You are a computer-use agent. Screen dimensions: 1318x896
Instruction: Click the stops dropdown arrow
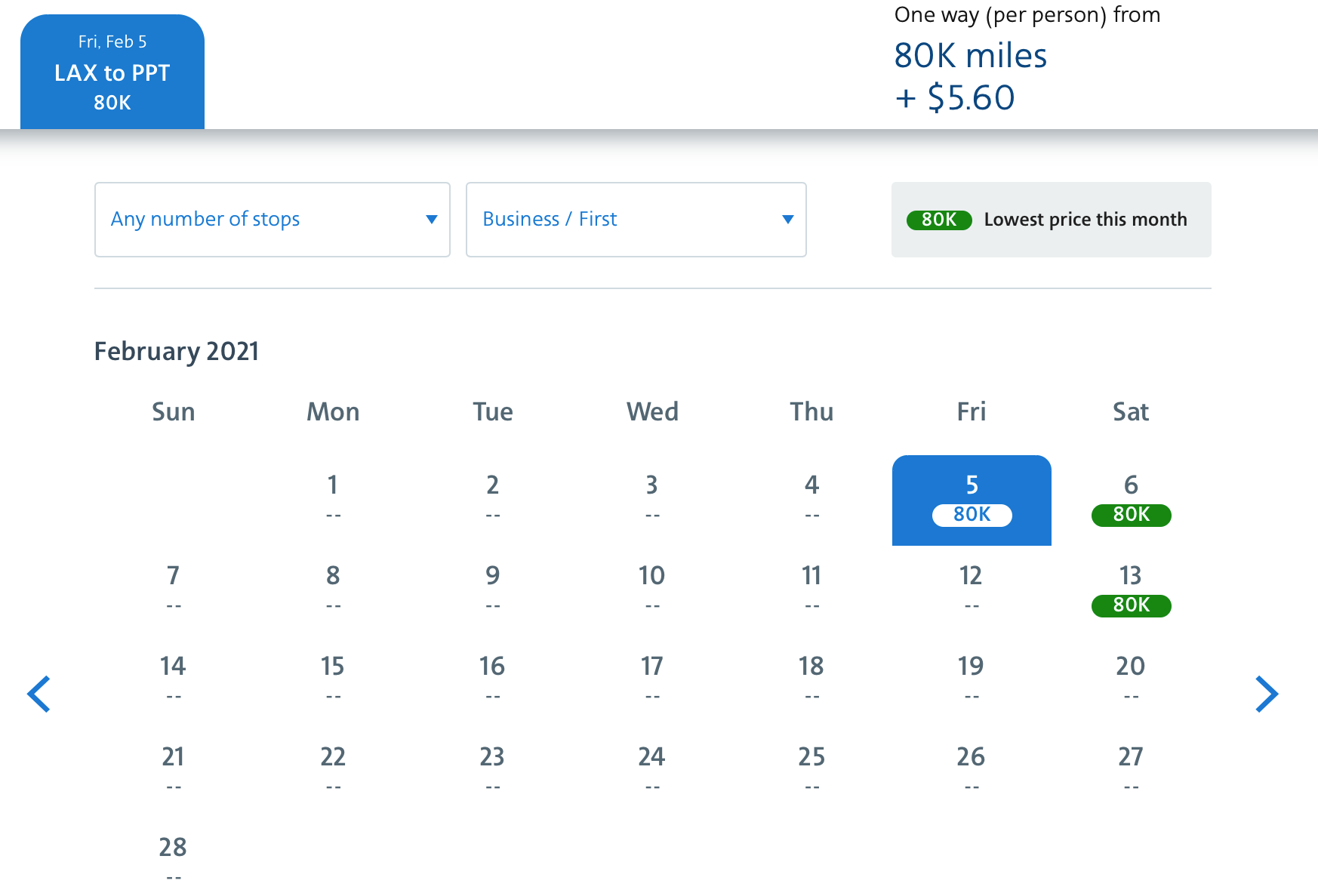tap(432, 220)
